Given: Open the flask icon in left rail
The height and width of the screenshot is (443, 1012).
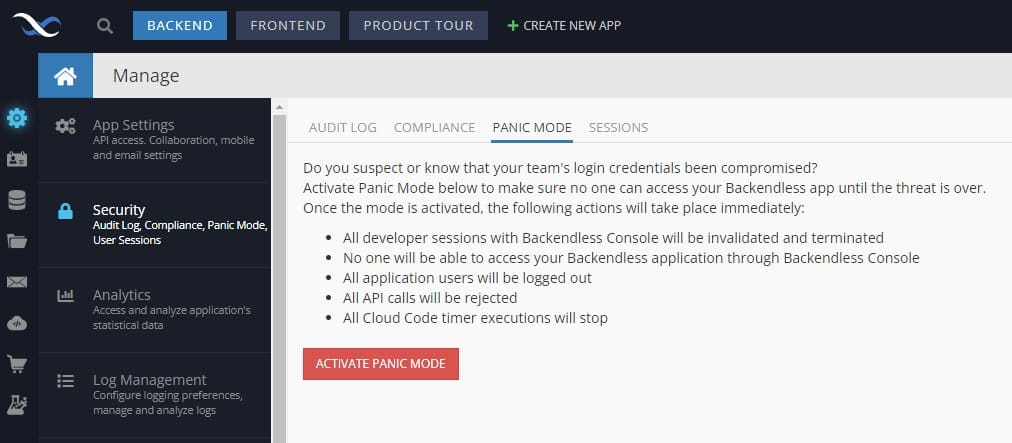Looking at the screenshot, I should point(17,405).
